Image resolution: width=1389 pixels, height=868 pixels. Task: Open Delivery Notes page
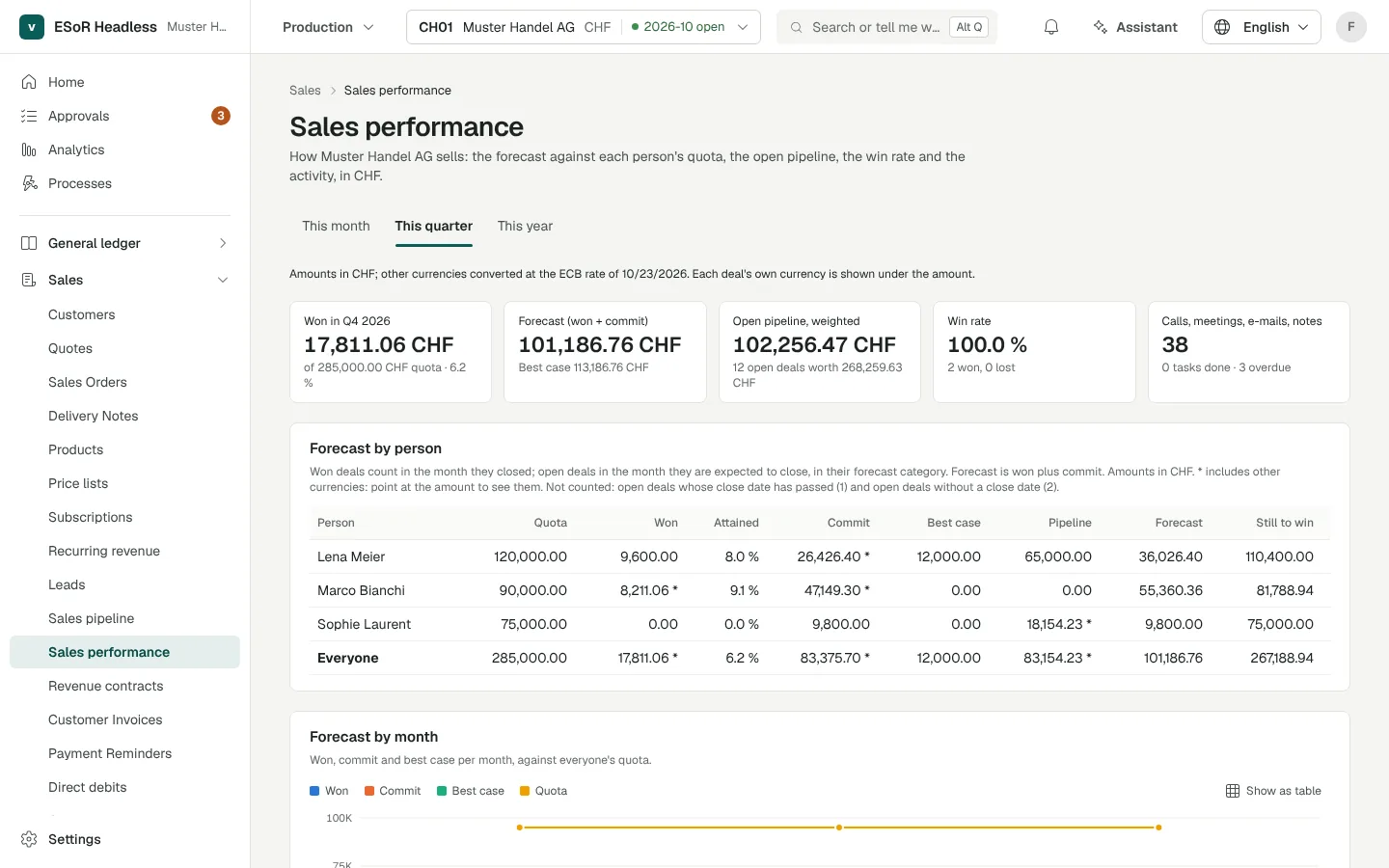(124, 416)
